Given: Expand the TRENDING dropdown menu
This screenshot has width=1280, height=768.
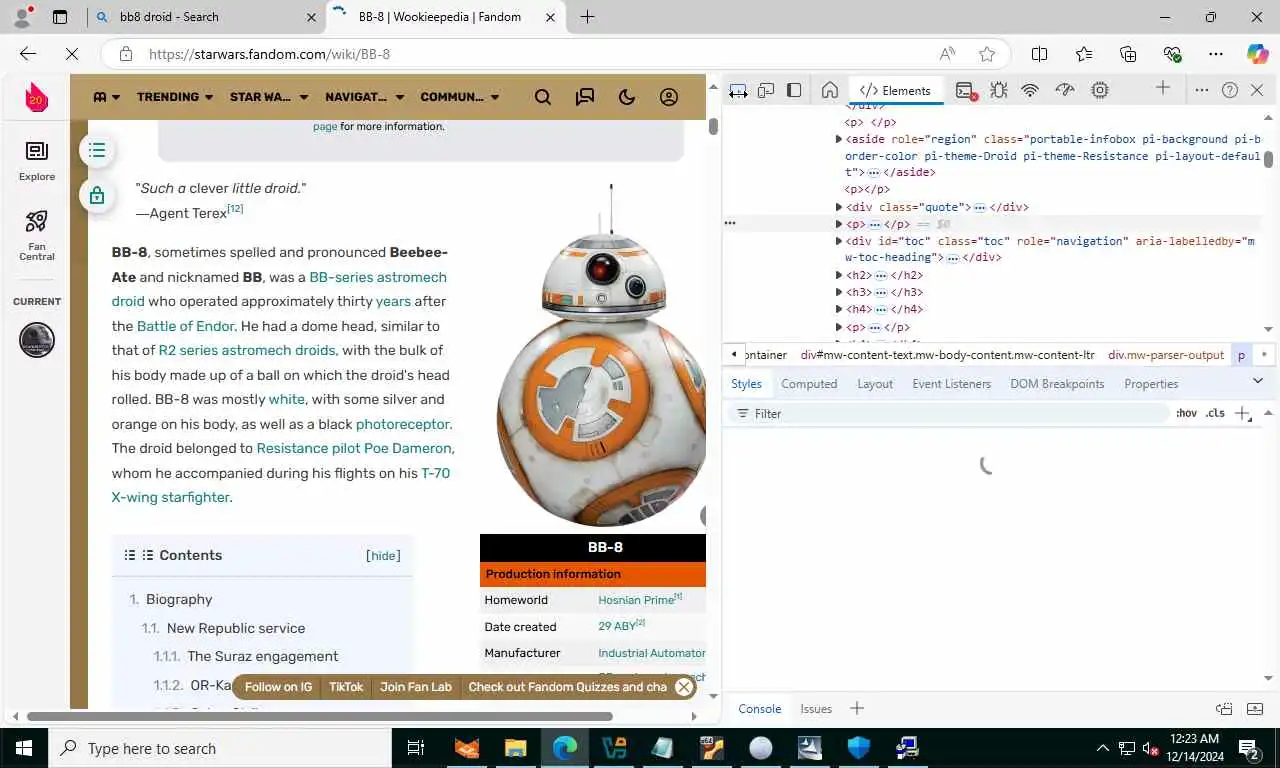Looking at the screenshot, I should (175, 97).
